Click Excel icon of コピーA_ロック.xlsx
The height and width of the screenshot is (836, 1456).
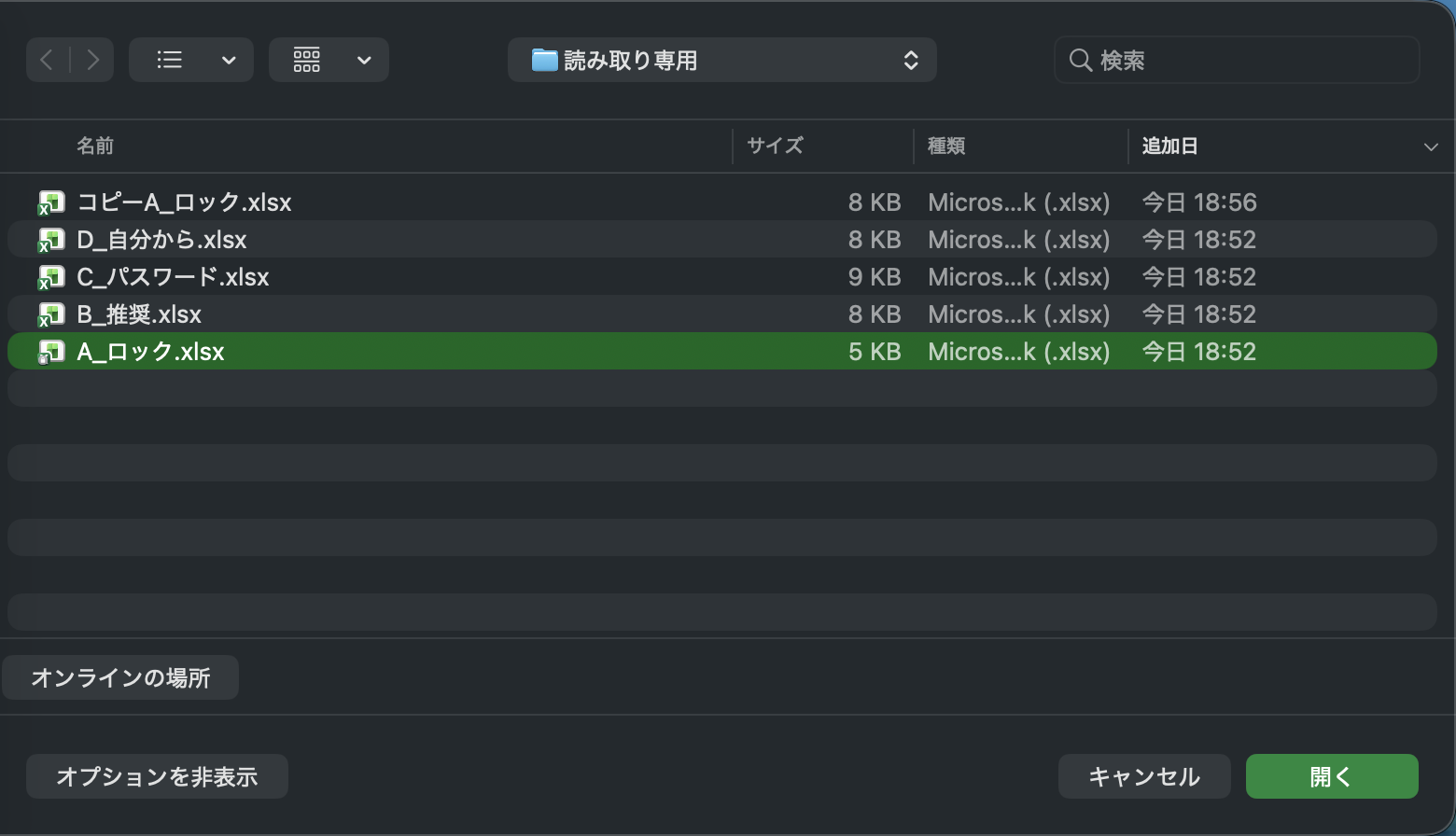click(x=50, y=202)
